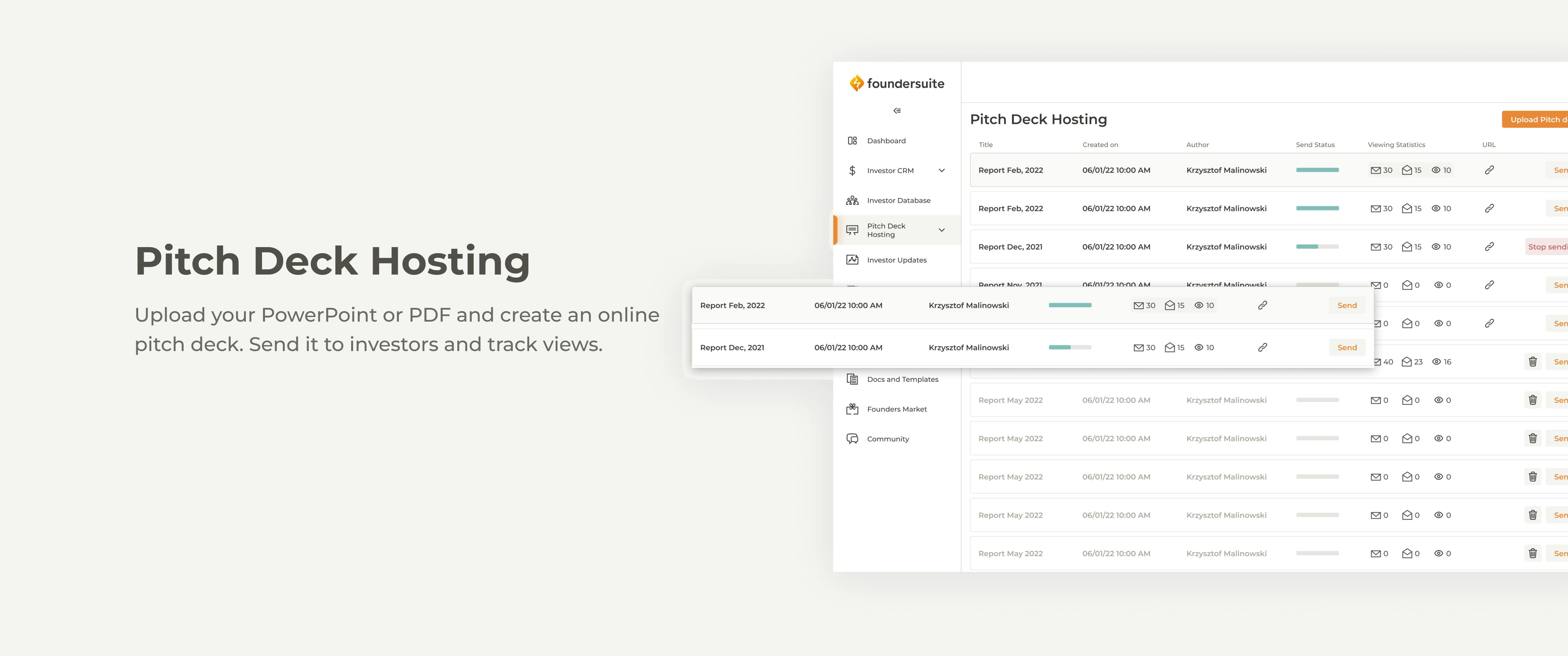Click the Created on column header

(x=1100, y=145)
